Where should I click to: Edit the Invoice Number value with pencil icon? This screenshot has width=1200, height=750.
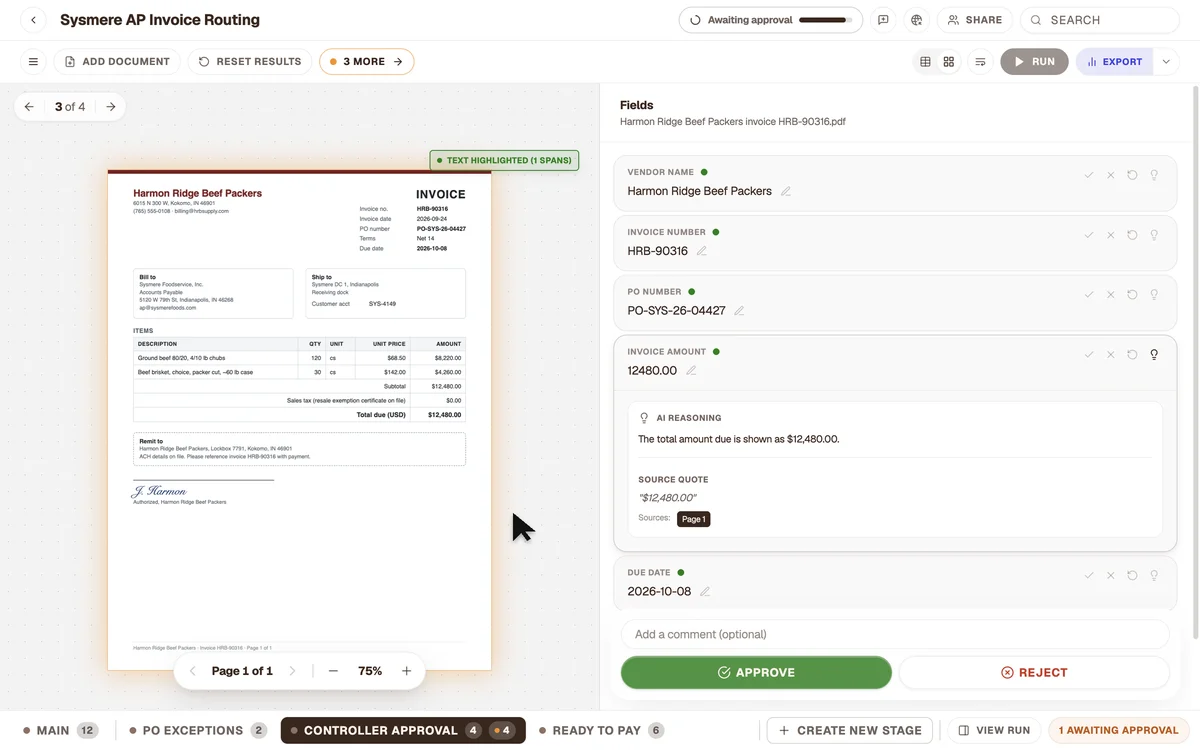tap(702, 251)
